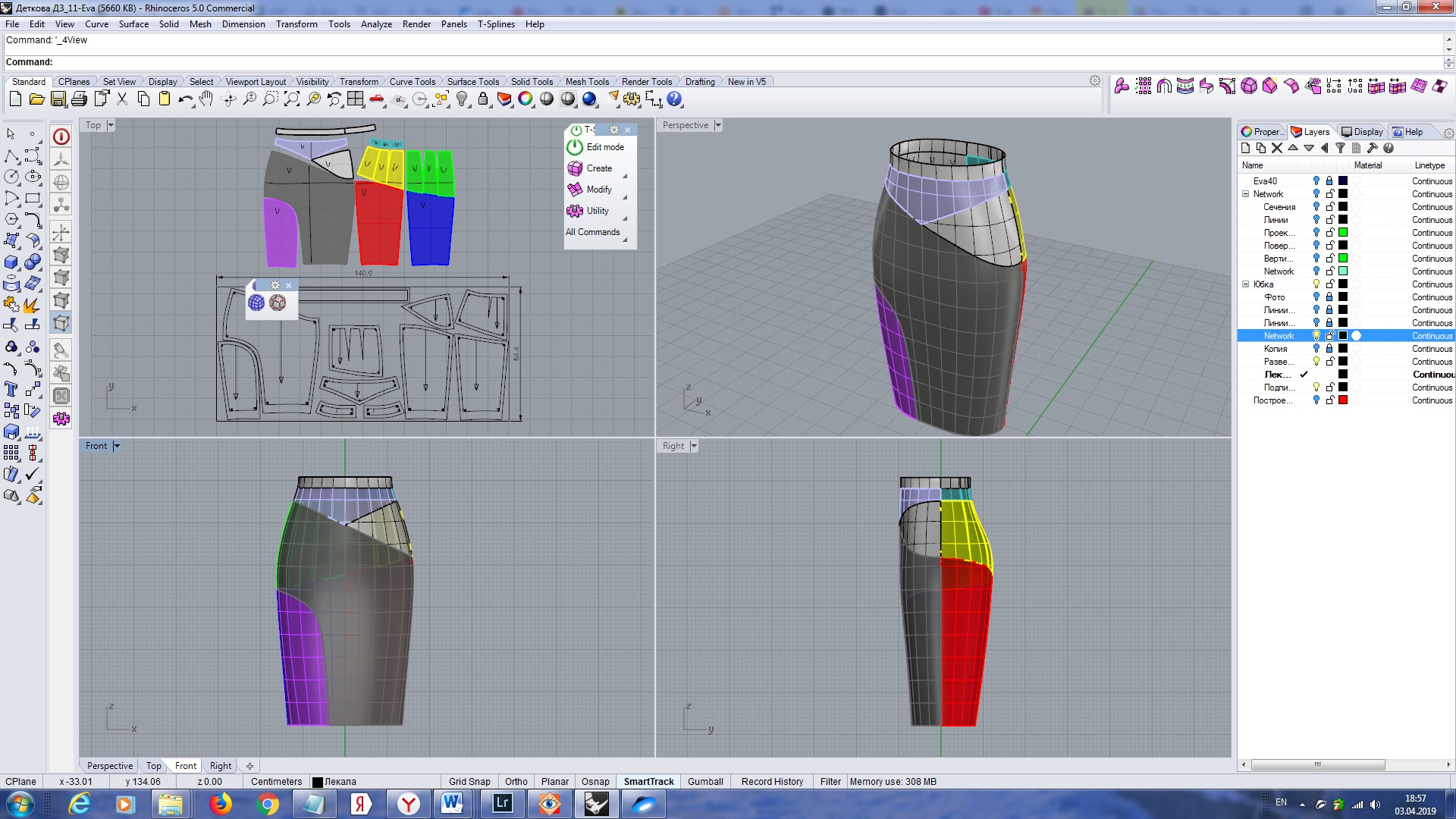Image resolution: width=1456 pixels, height=819 pixels.
Task: Select the Pan hand tool
Action: coord(206,99)
